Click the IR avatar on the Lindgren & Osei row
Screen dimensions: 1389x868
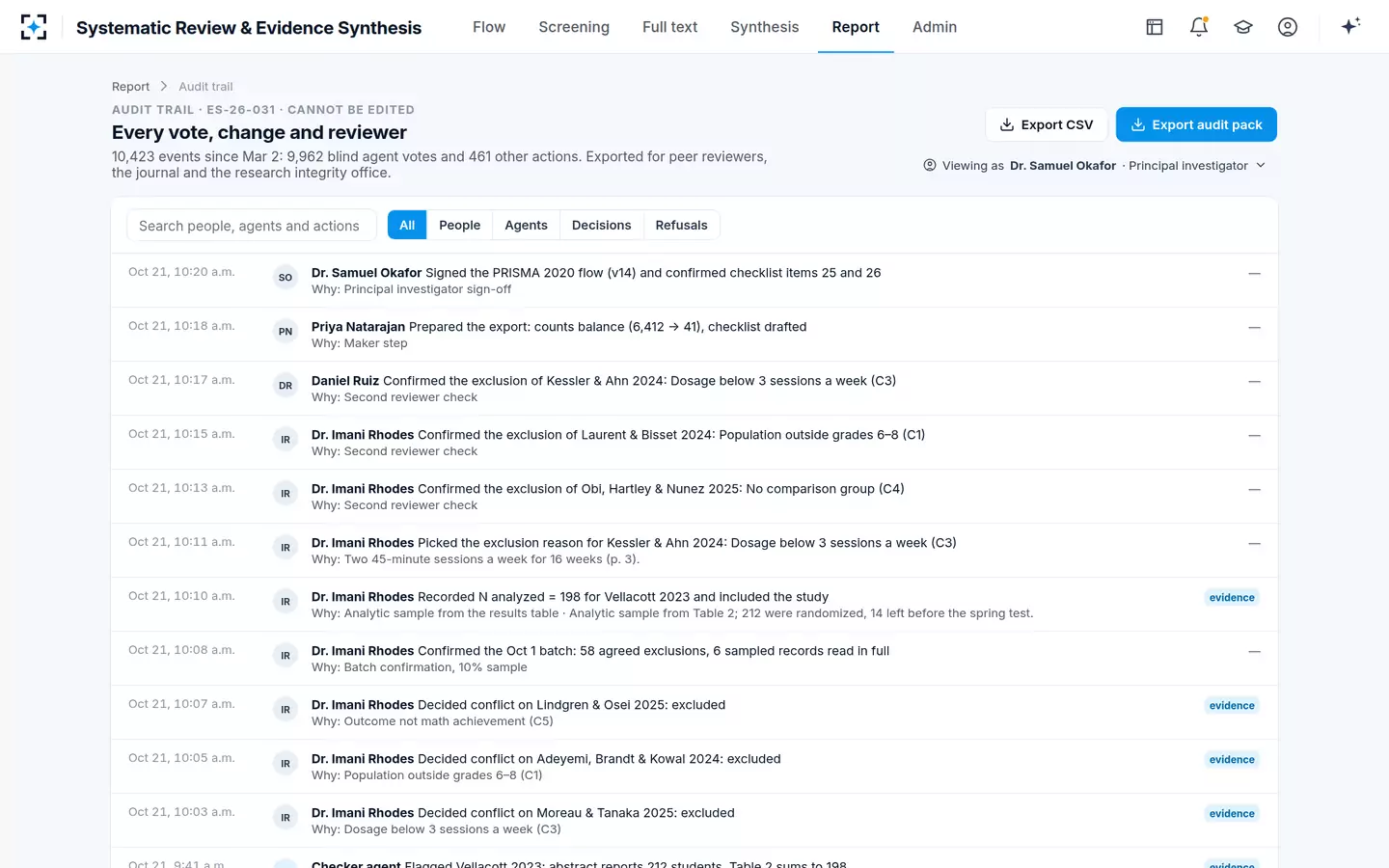coord(286,710)
